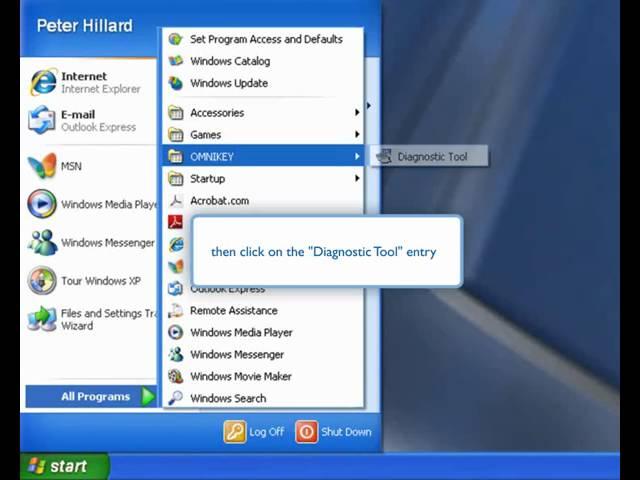Viewport: 640px width, 480px height.
Task: Click the OMNIKEY folder icon
Action: point(176,157)
